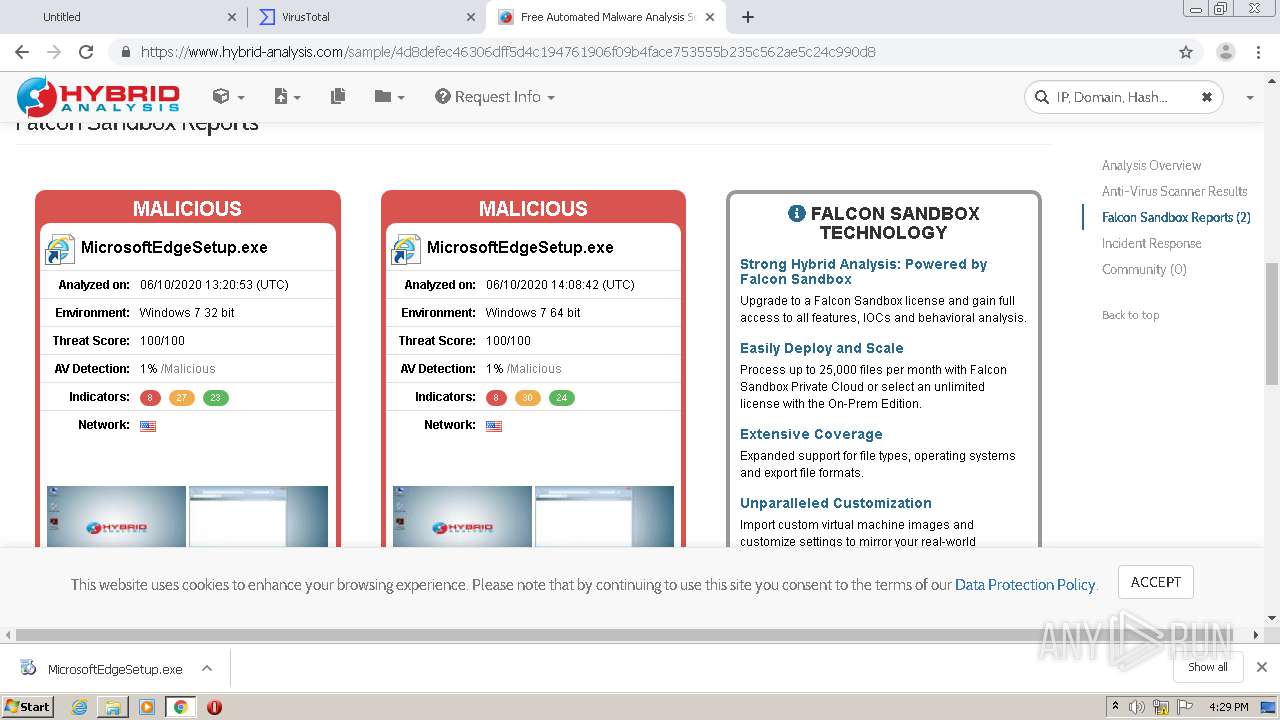Click the address bar URL

[x=508, y=52]
